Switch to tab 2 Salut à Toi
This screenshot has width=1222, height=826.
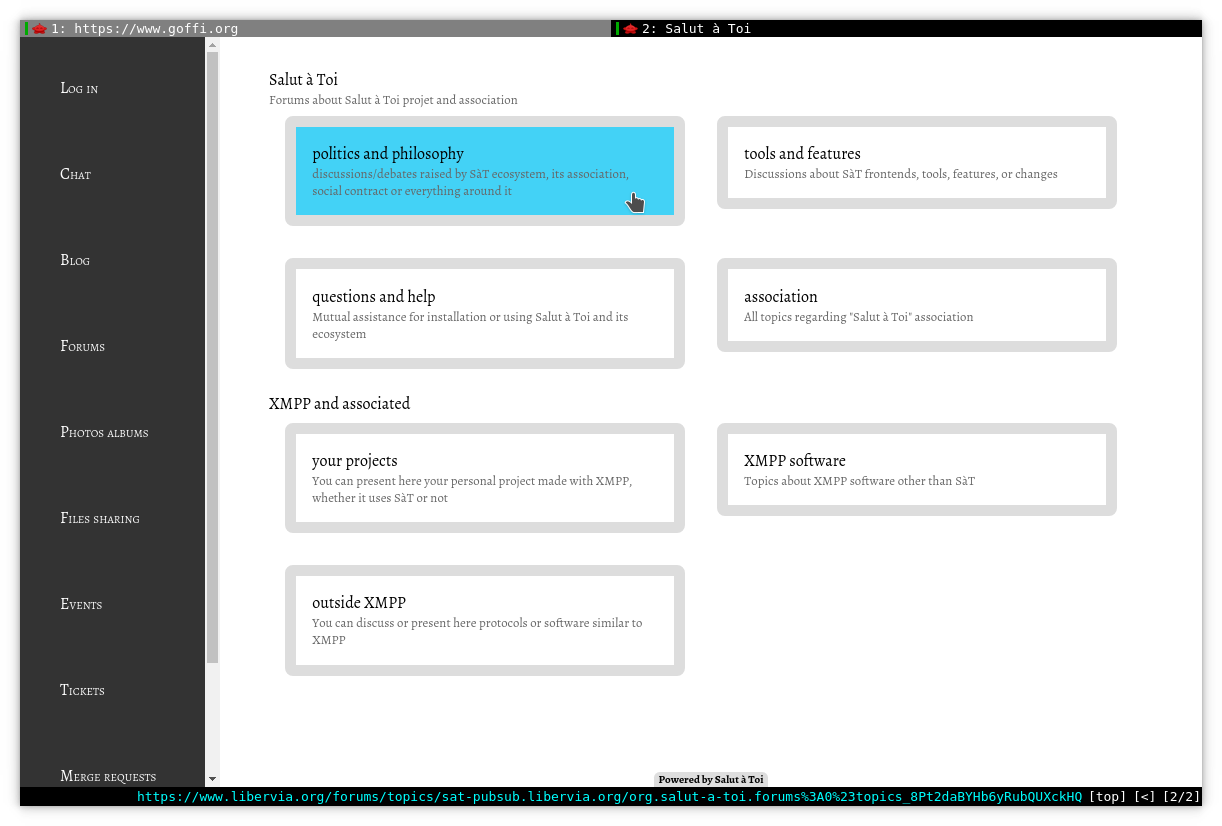click(906, 28)
